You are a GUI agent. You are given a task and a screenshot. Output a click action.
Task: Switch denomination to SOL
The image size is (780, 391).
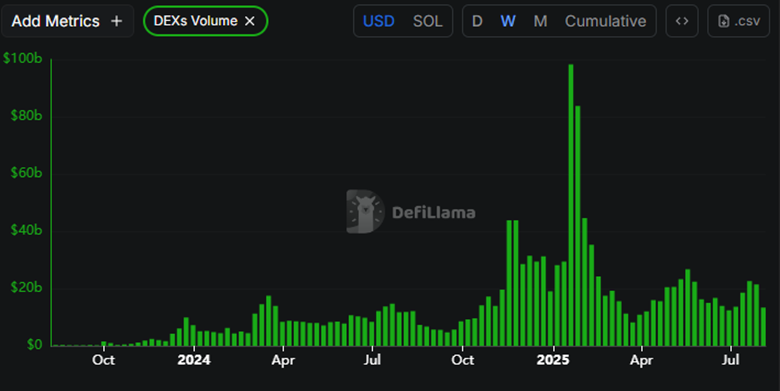427,21
